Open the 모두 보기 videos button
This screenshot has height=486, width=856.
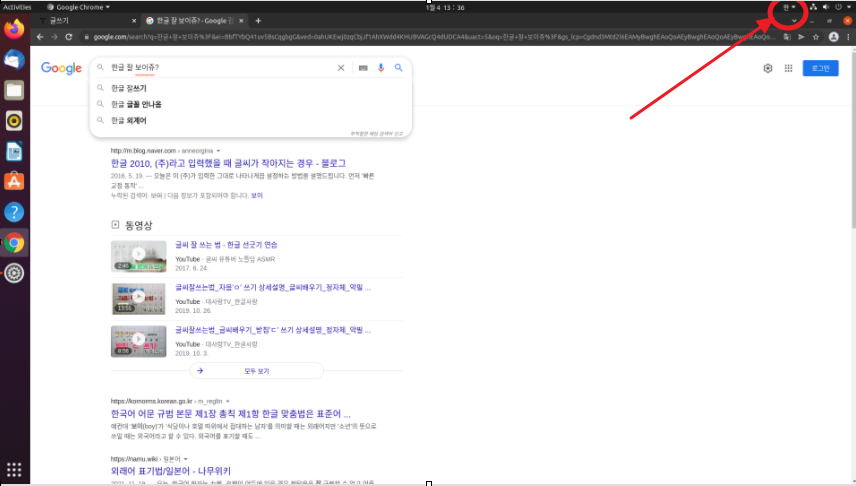(x=257, y=371)
